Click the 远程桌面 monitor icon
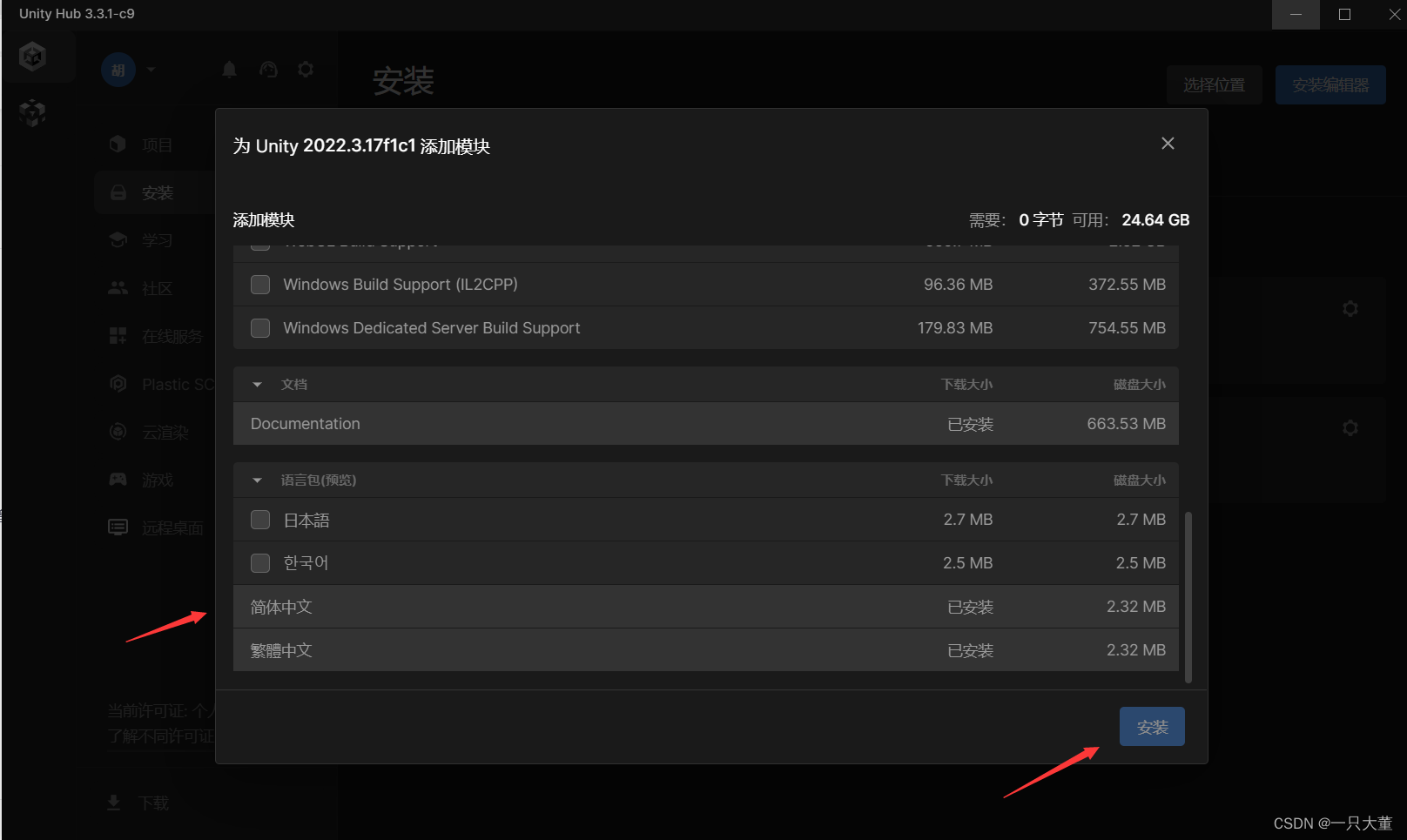This screenshot has height=840, width=1407. tap(118, 527)
